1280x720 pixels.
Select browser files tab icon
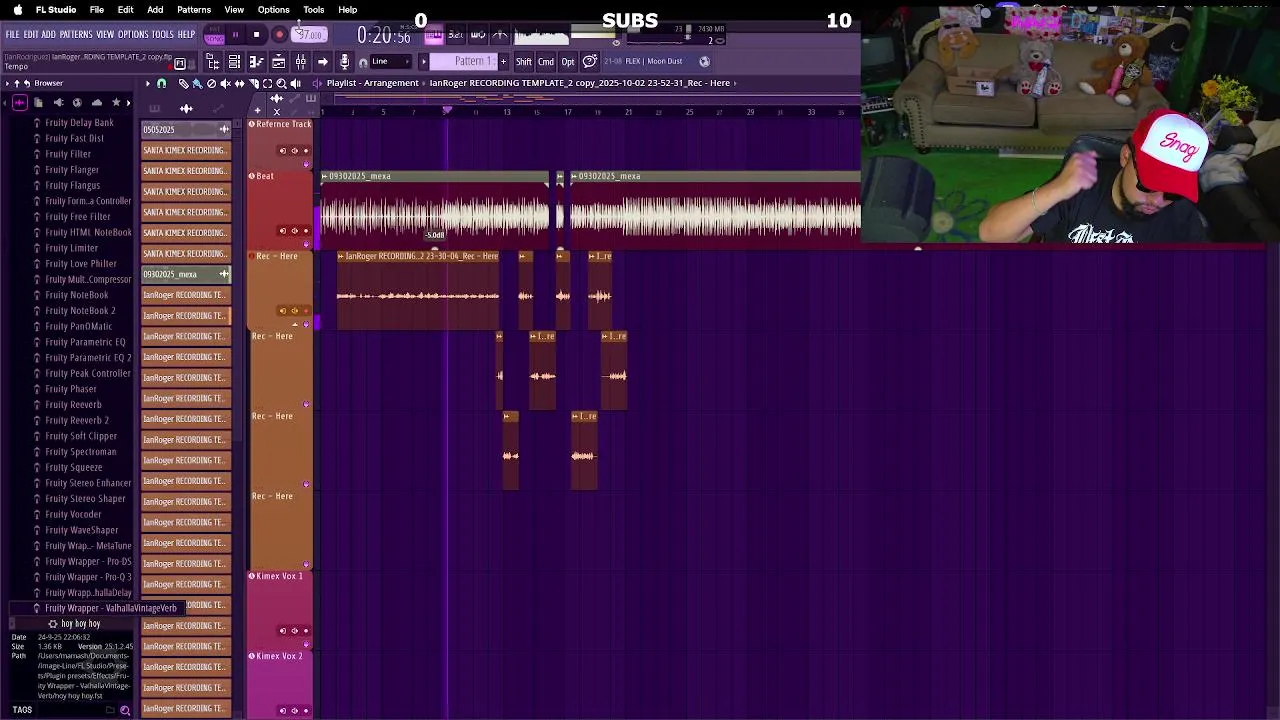[39, 103]
